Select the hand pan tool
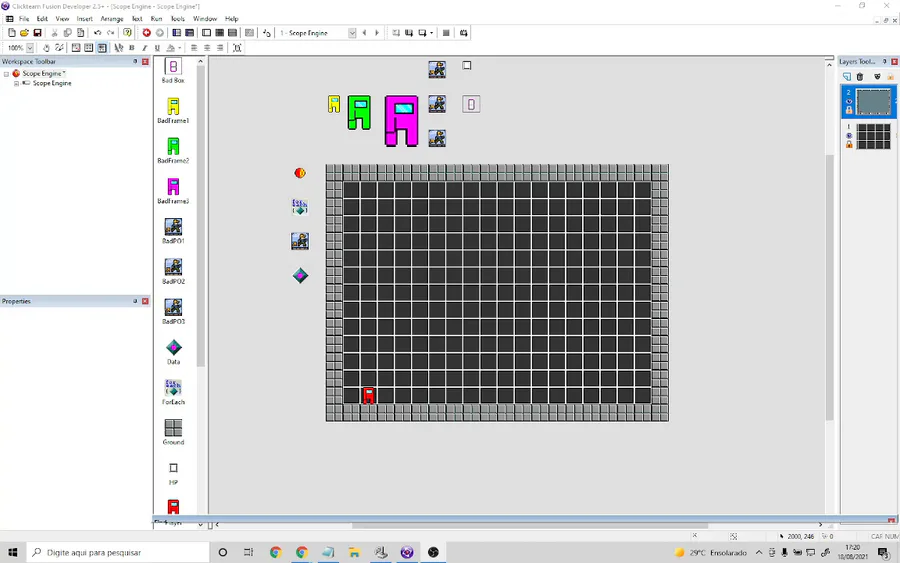The height and width of the screenshot is (563, 900). 46,48
